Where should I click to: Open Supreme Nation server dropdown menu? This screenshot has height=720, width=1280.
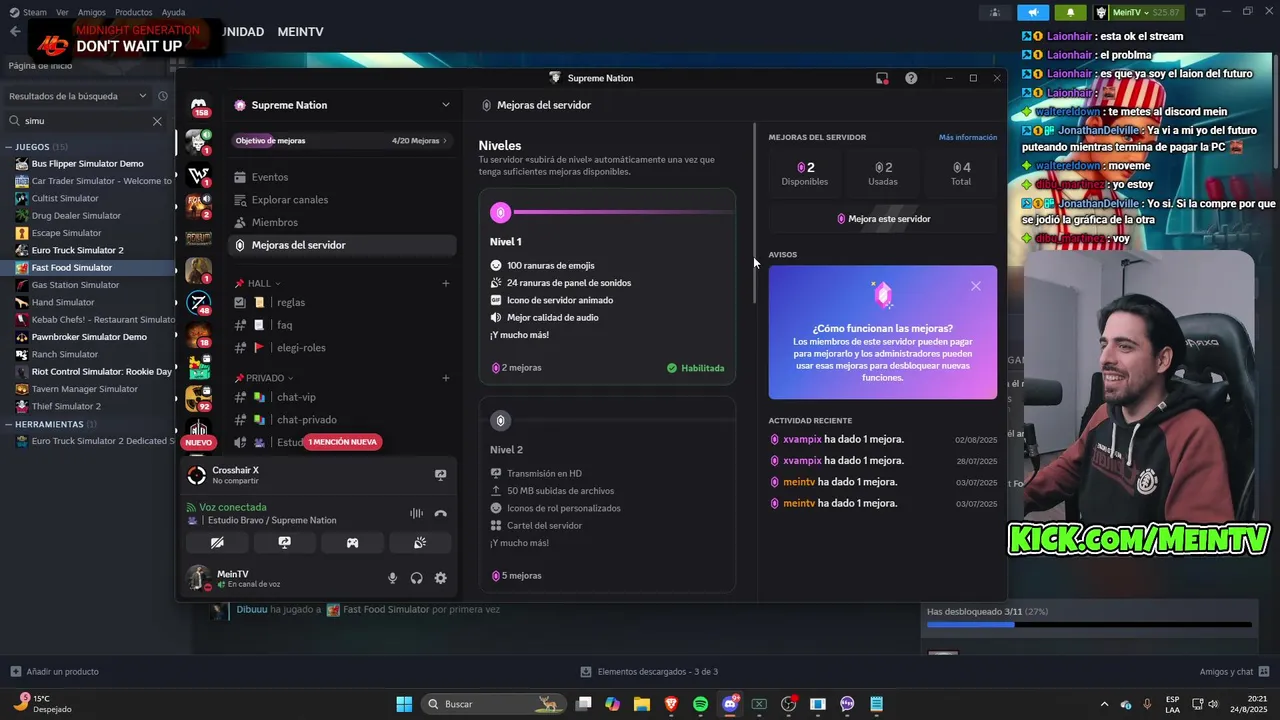342,105
